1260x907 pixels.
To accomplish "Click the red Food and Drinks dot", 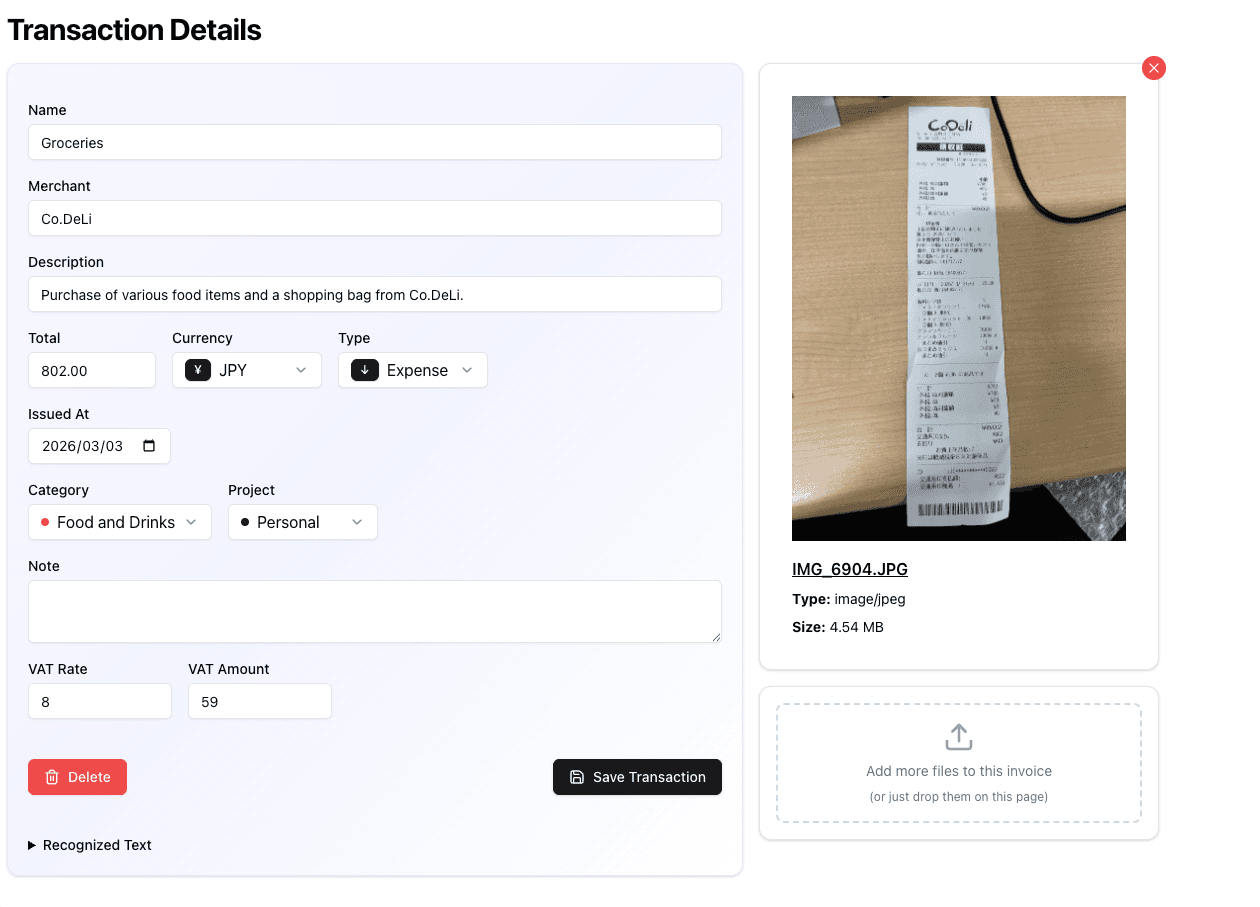I will 45,522.
